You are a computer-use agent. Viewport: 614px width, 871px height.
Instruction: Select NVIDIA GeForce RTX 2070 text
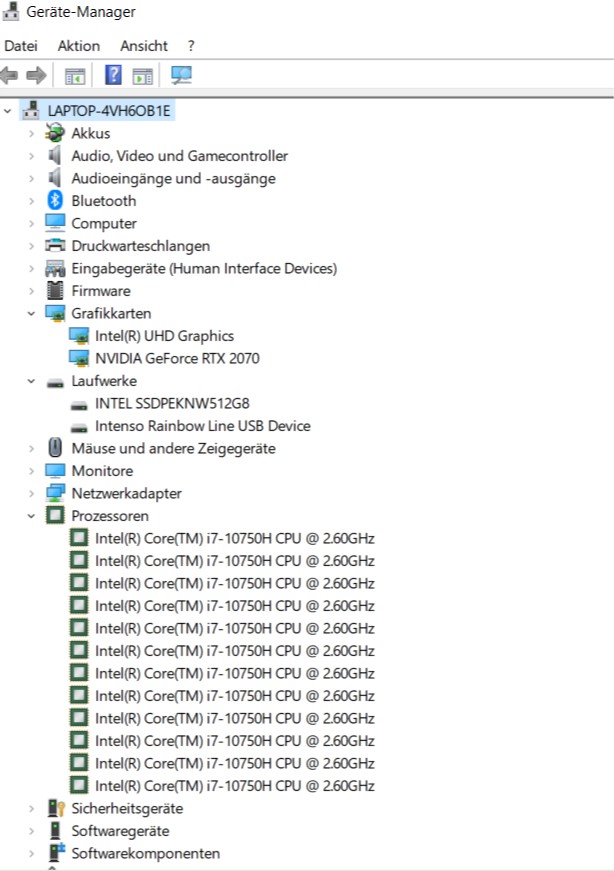[177, 358]
